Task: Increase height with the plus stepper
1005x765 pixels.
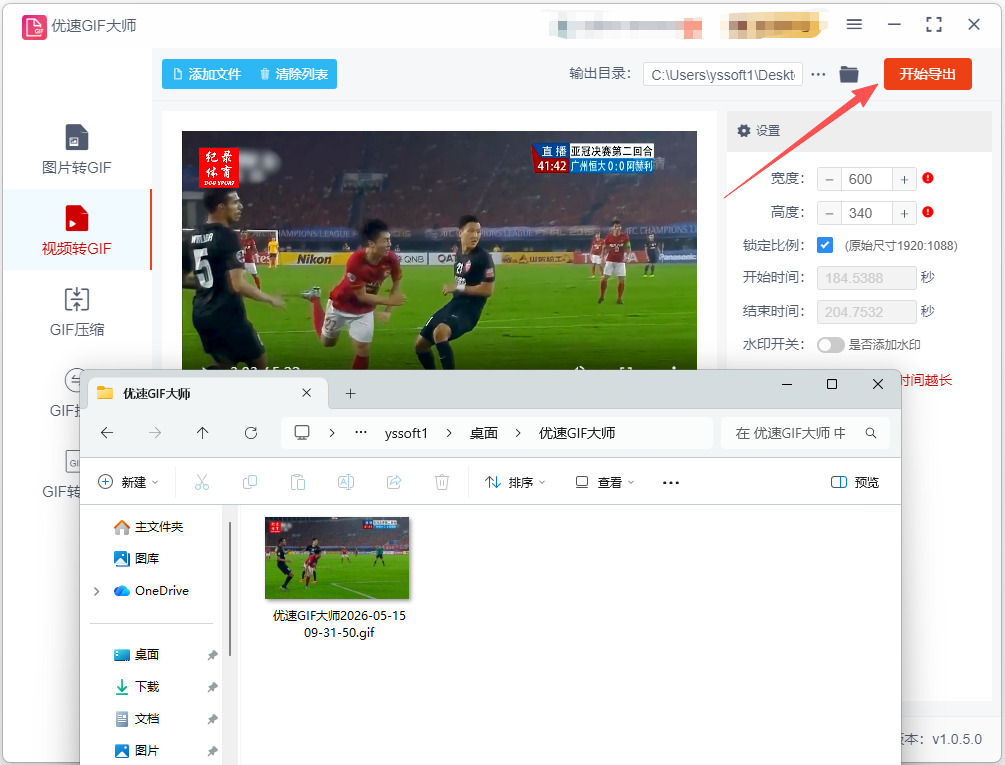Action: [904, 213]
